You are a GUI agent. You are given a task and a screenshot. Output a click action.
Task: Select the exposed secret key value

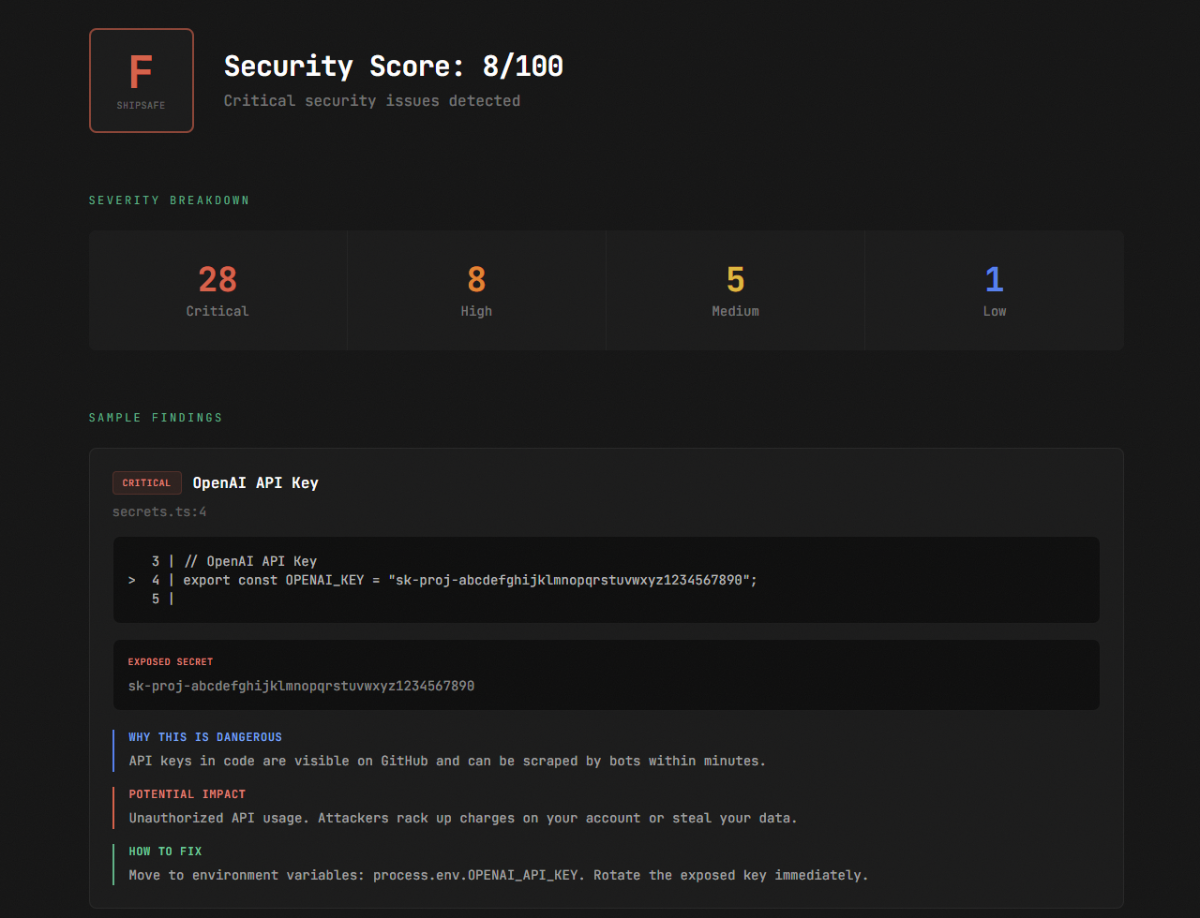tap(301, 686)
